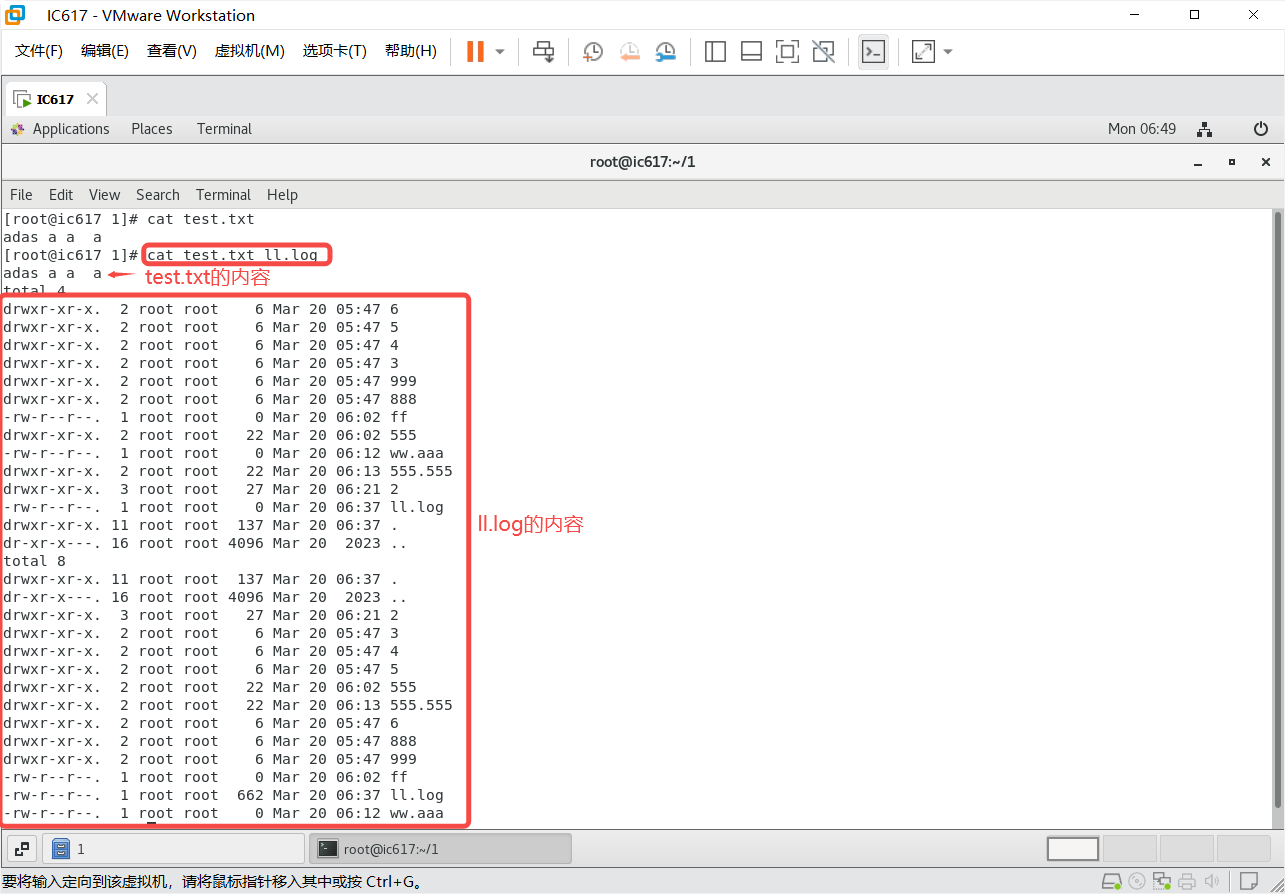Switch to the root@ic617:~/1 taskbar window
The image size is (1285, 894).
pyautogui.click(x=440, y=849)
